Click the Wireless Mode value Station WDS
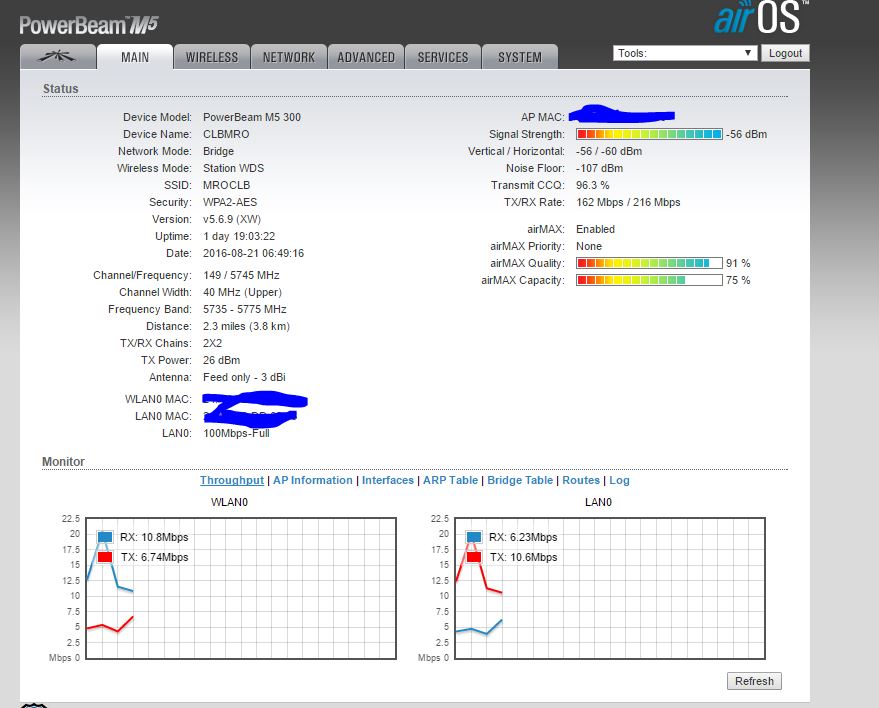 point(233,168)
